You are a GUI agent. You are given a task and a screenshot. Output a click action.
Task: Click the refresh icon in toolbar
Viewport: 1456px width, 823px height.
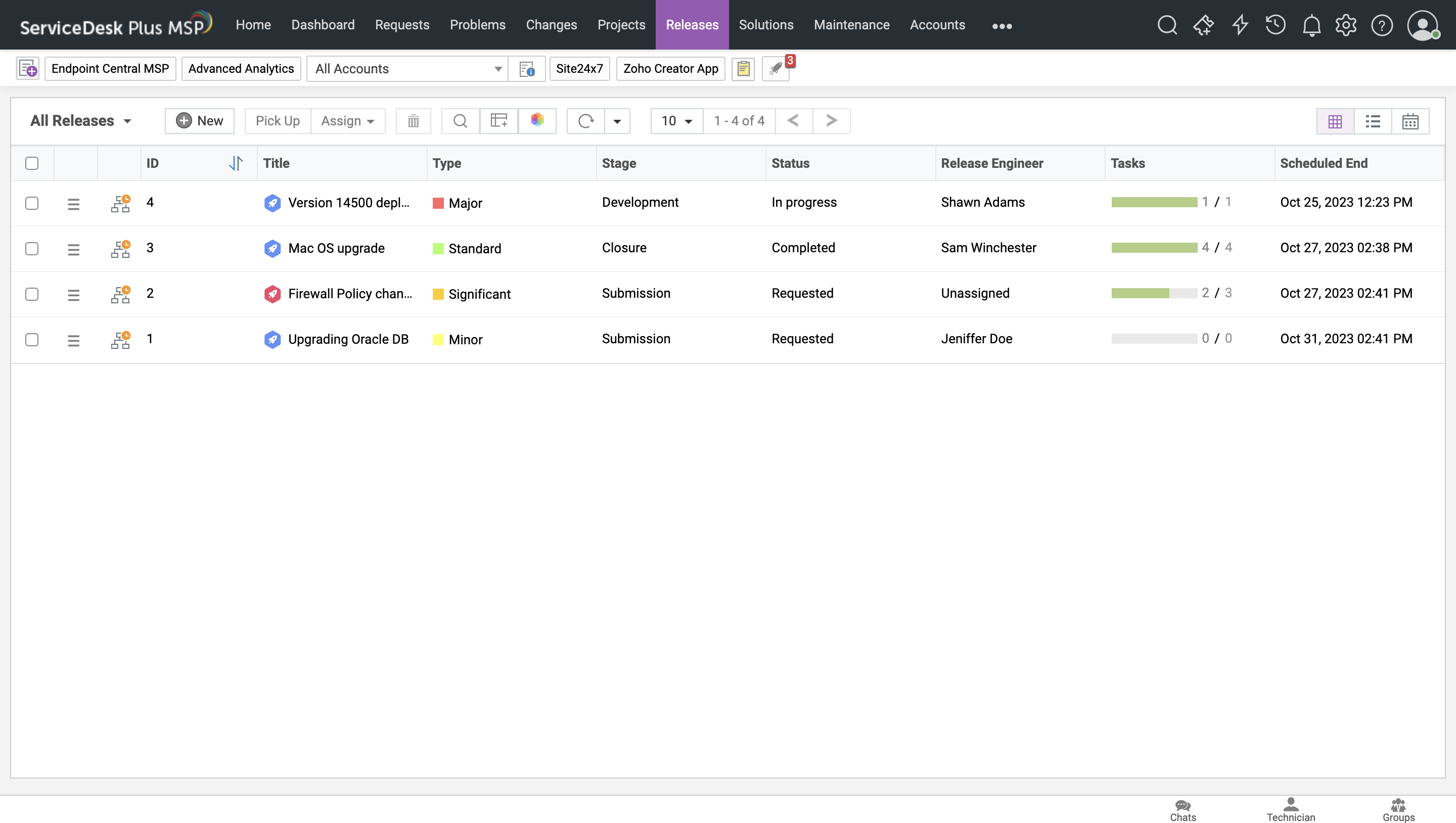(x=585, y=121)
